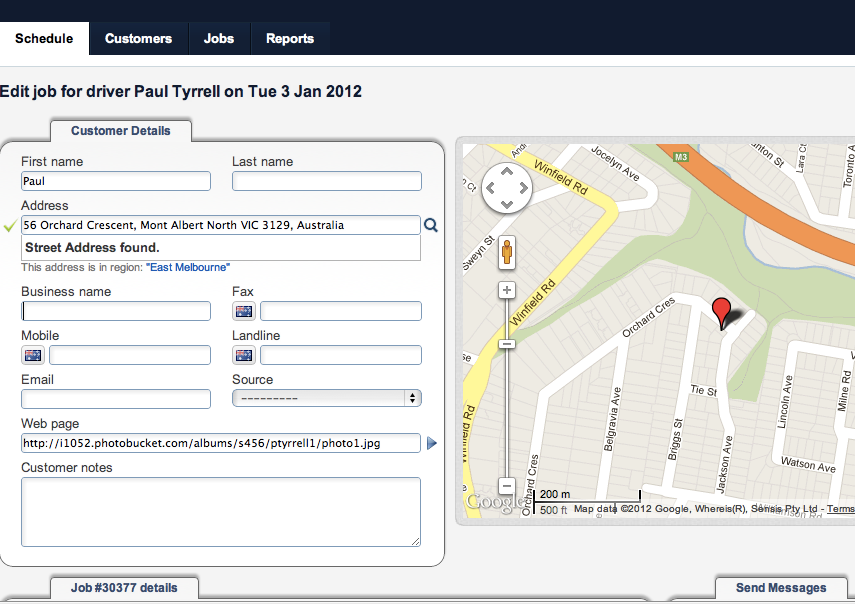Focus the Email input field
This screenshot has height=604, width=855.
pos(116,399)
